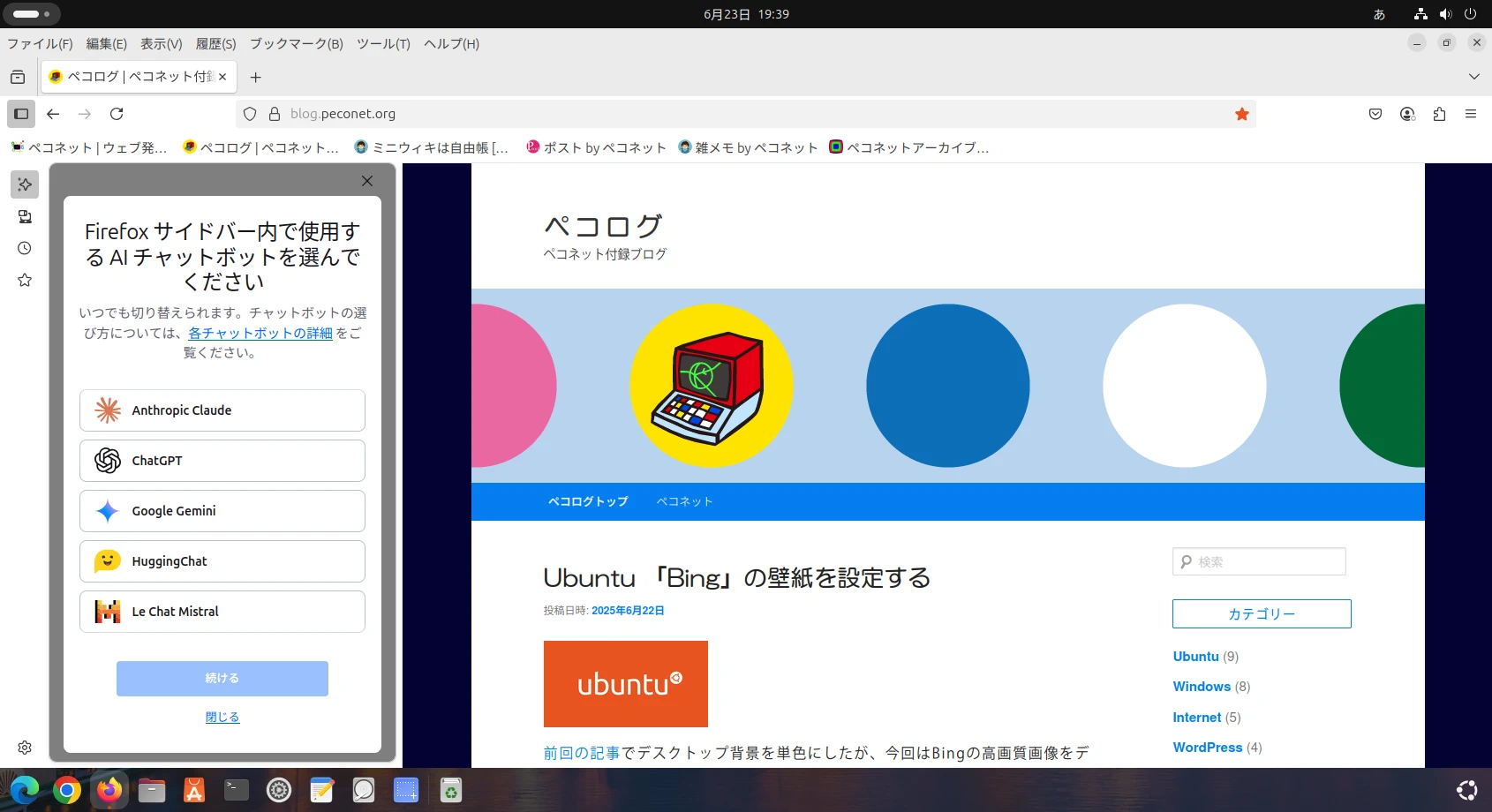Viewport: 1492px width, 812px height.
Task: Select Le Chat Mistral option
Action: (222, 612)
